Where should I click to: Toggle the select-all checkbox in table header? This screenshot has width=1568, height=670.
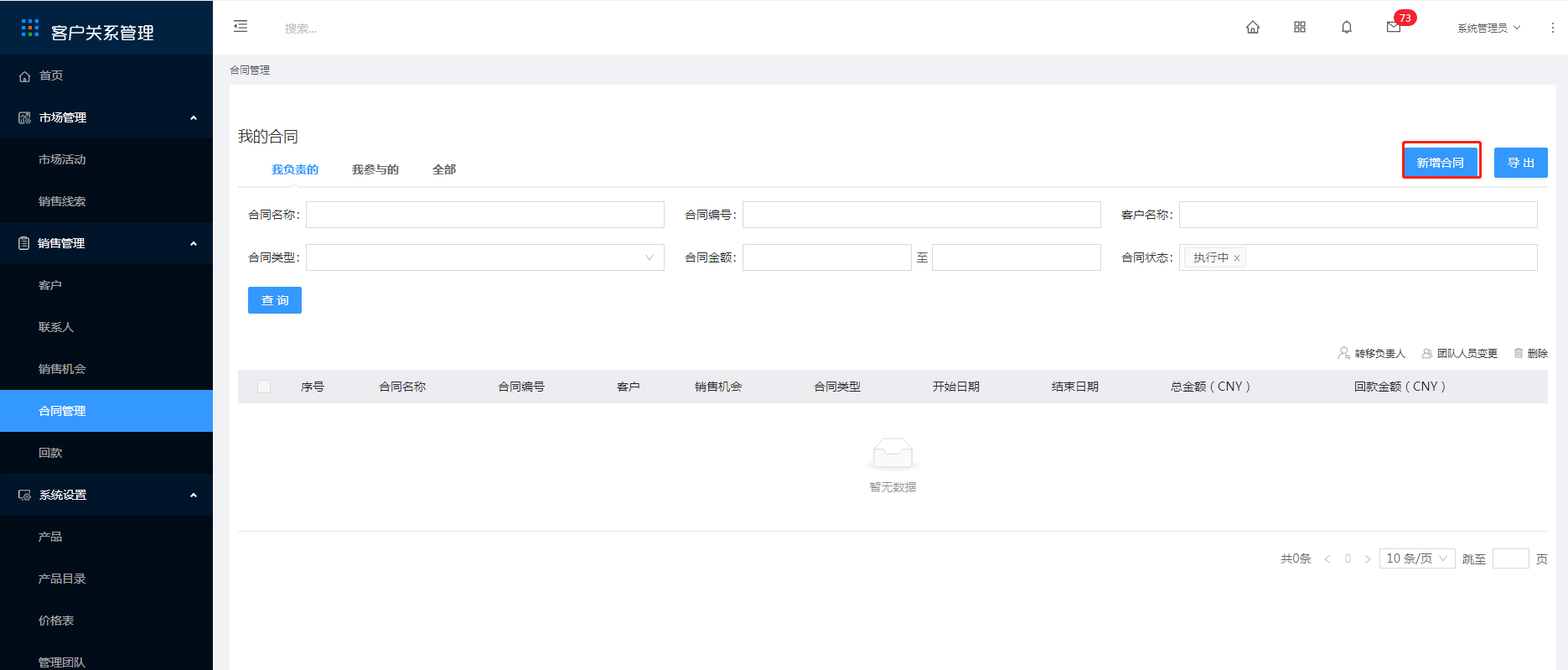tap(264, 387)
